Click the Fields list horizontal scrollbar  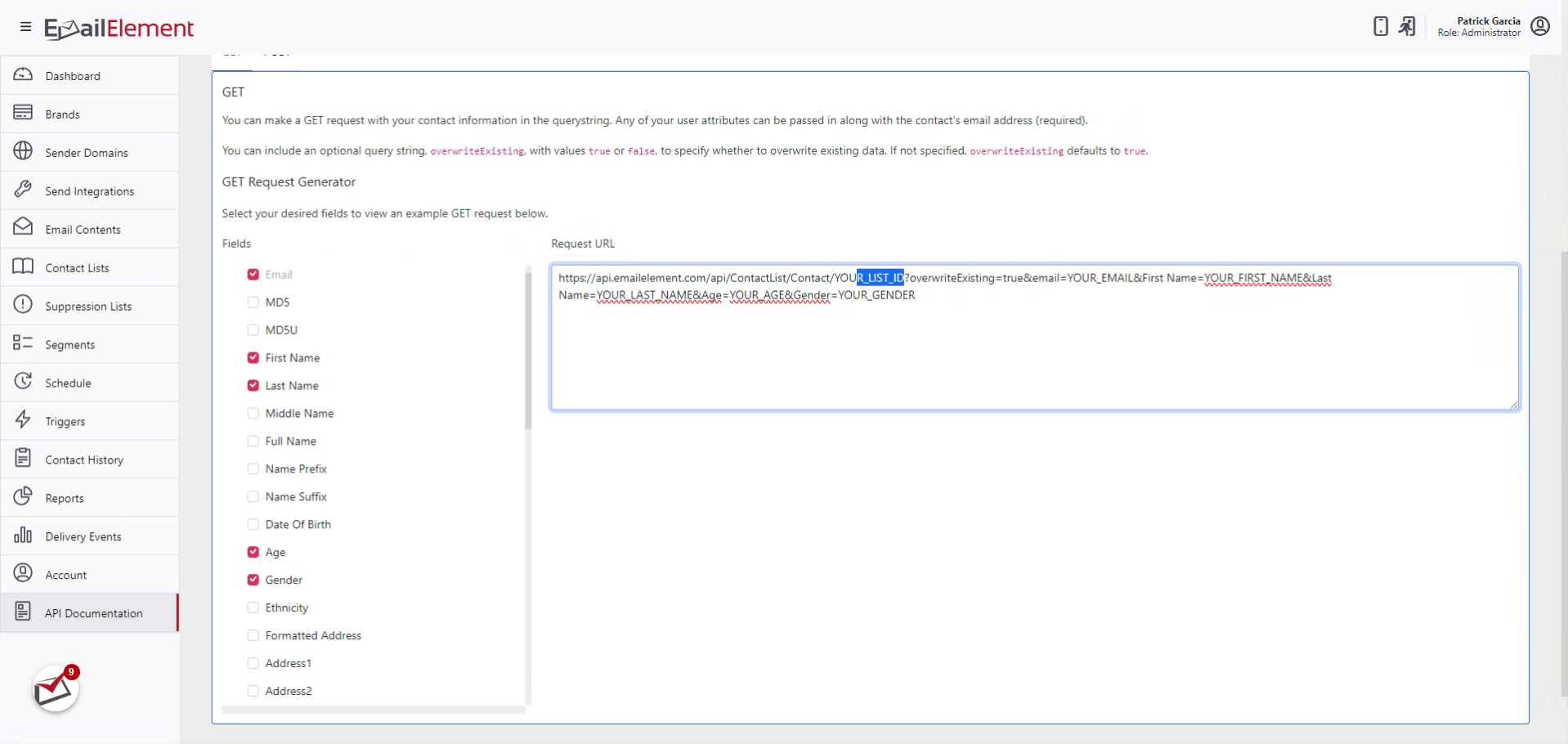coord(373,710)
